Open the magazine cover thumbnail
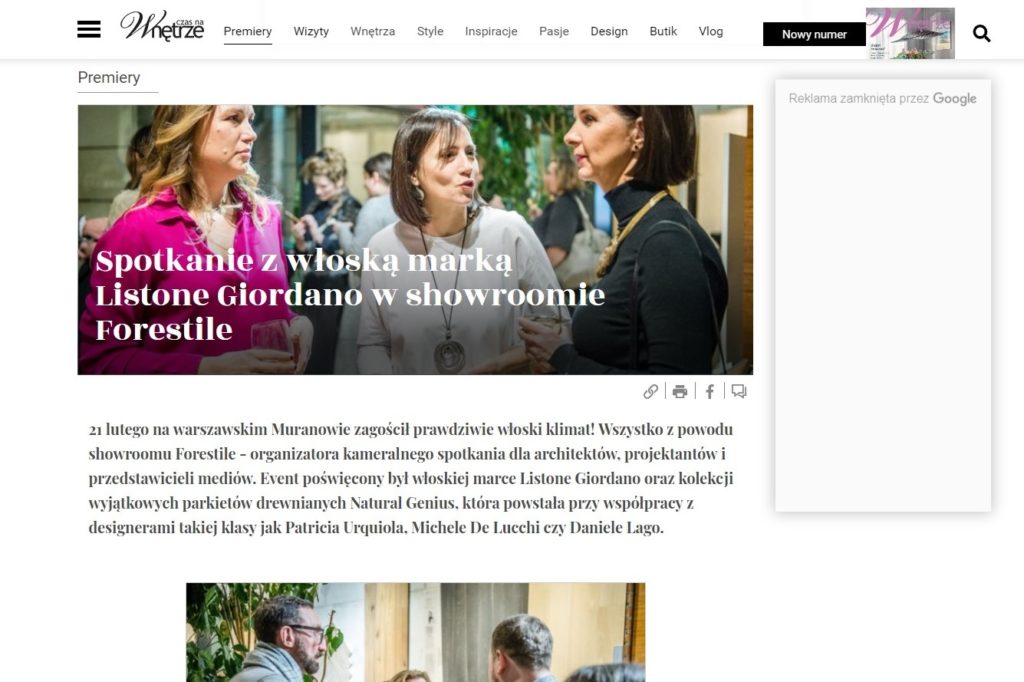 tap(910, 33)
